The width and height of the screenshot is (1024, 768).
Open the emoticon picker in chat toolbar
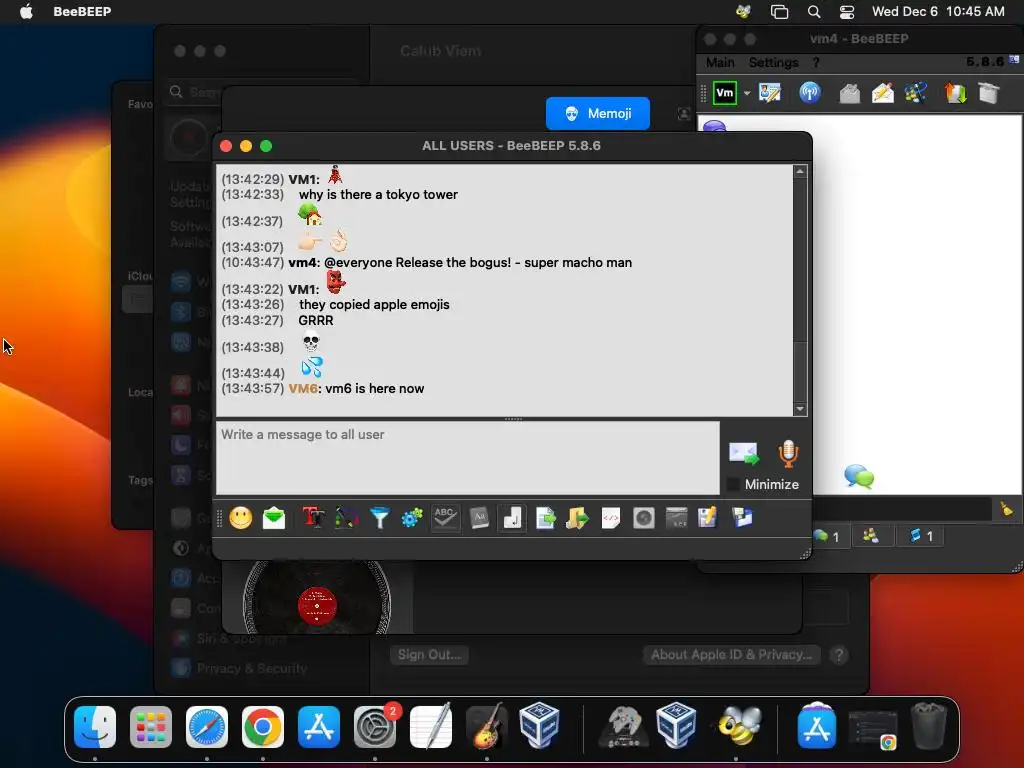pyautogui.click(x=241, y=519)
